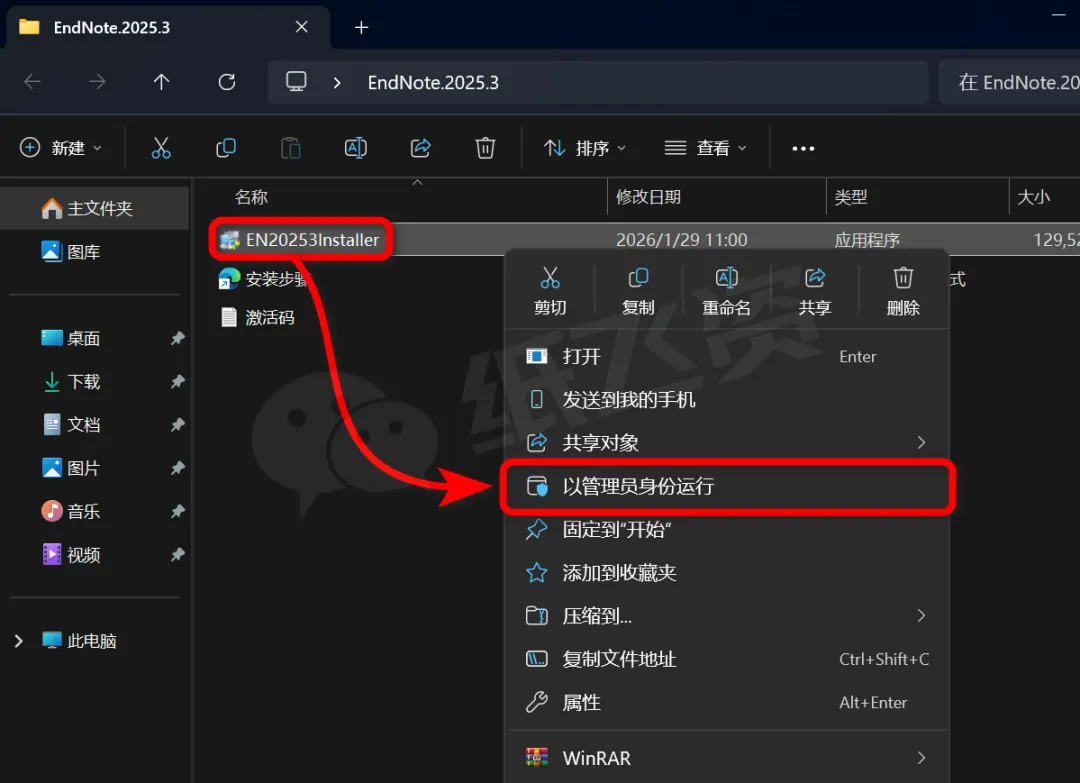Choose 固定到"开始"
The height and width of the screenshot is (783, 1080).
click(x=727, y=530)
